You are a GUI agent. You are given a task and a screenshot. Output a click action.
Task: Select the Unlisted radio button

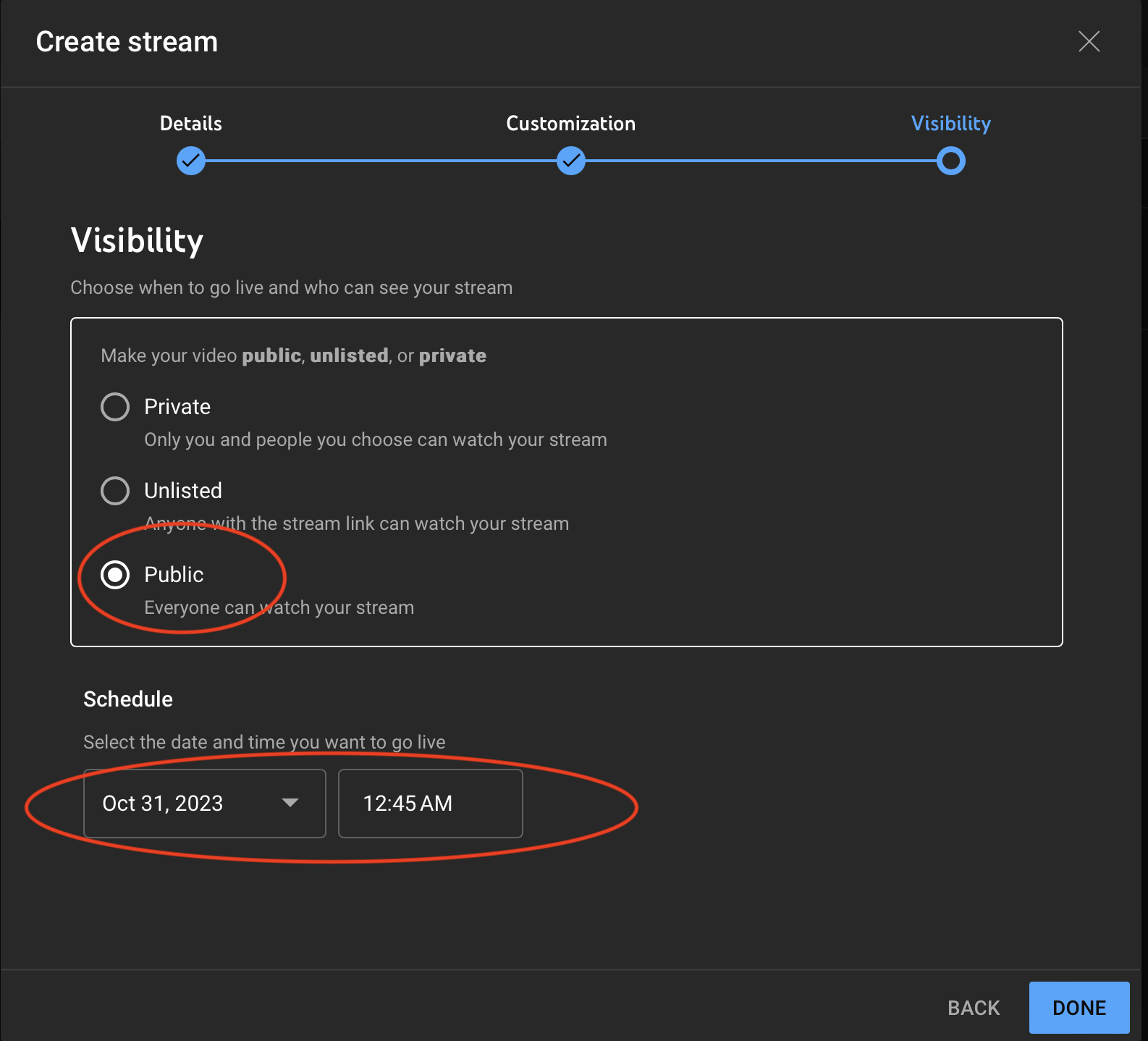tap(115, 491)
